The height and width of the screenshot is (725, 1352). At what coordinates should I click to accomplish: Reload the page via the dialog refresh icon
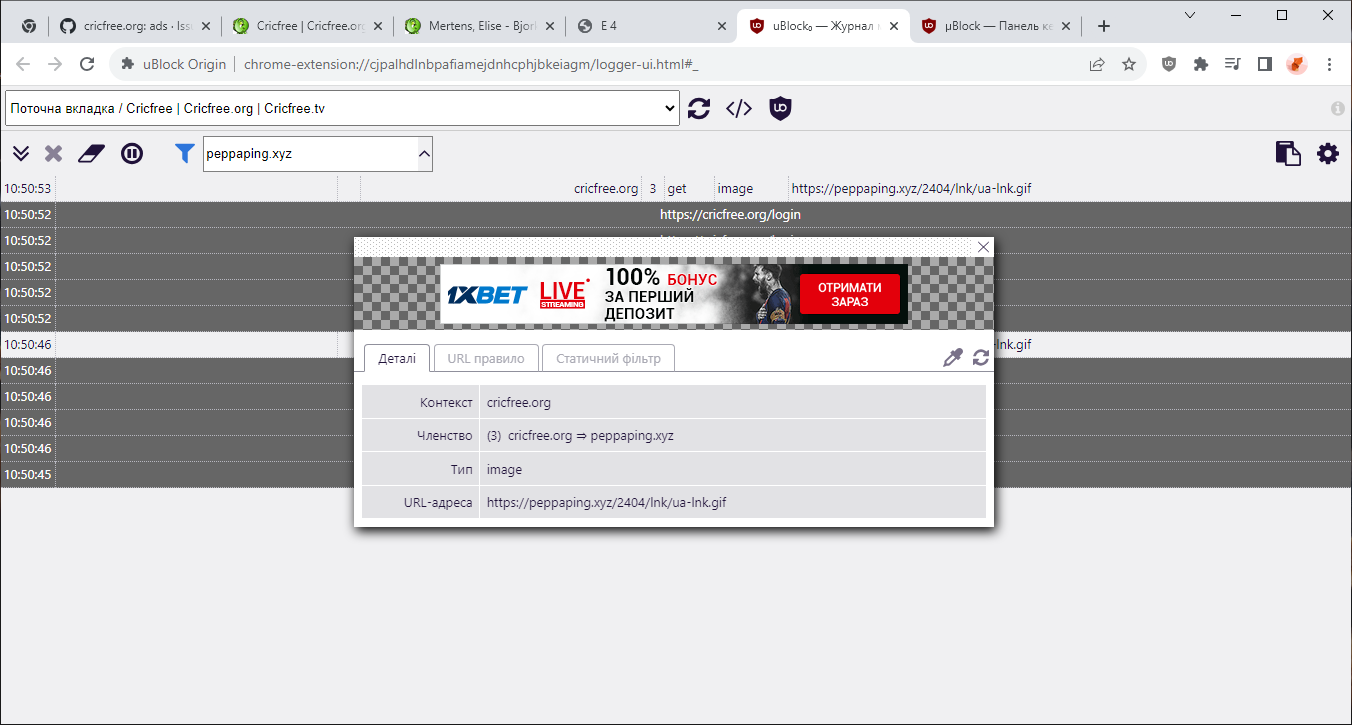tap(980, 357)
